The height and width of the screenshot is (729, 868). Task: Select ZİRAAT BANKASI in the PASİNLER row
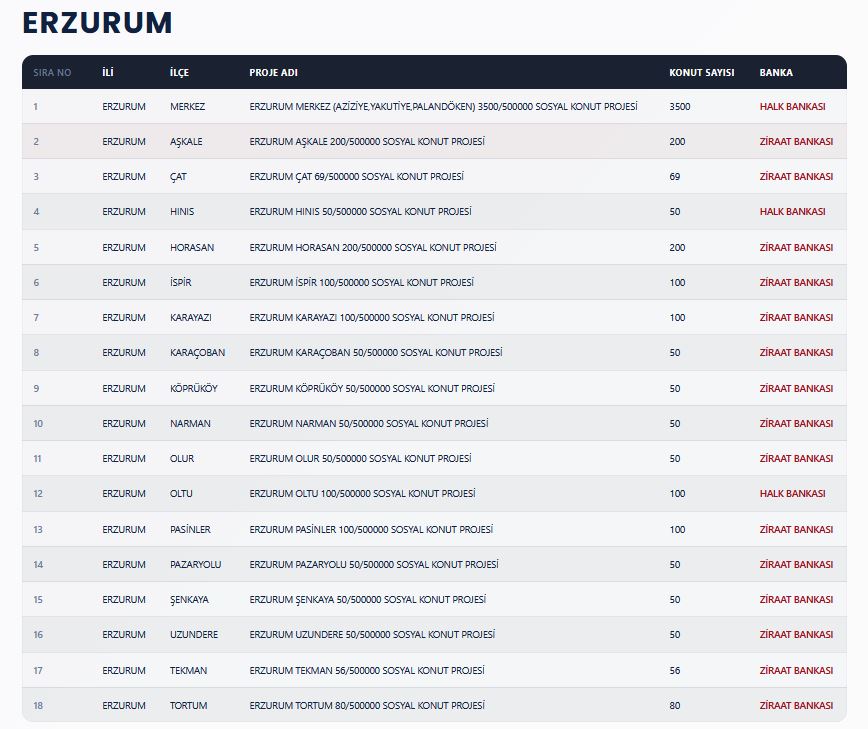click(x=796, y=530)
